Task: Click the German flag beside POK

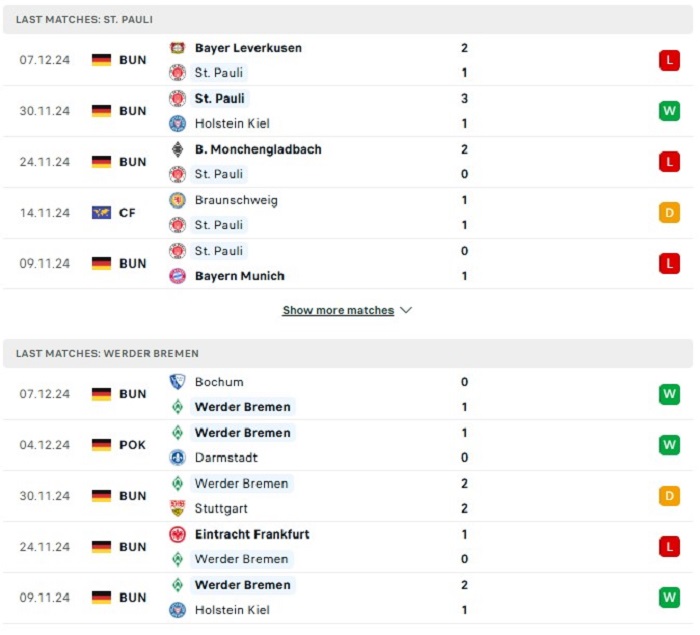Action: [101, 445]
